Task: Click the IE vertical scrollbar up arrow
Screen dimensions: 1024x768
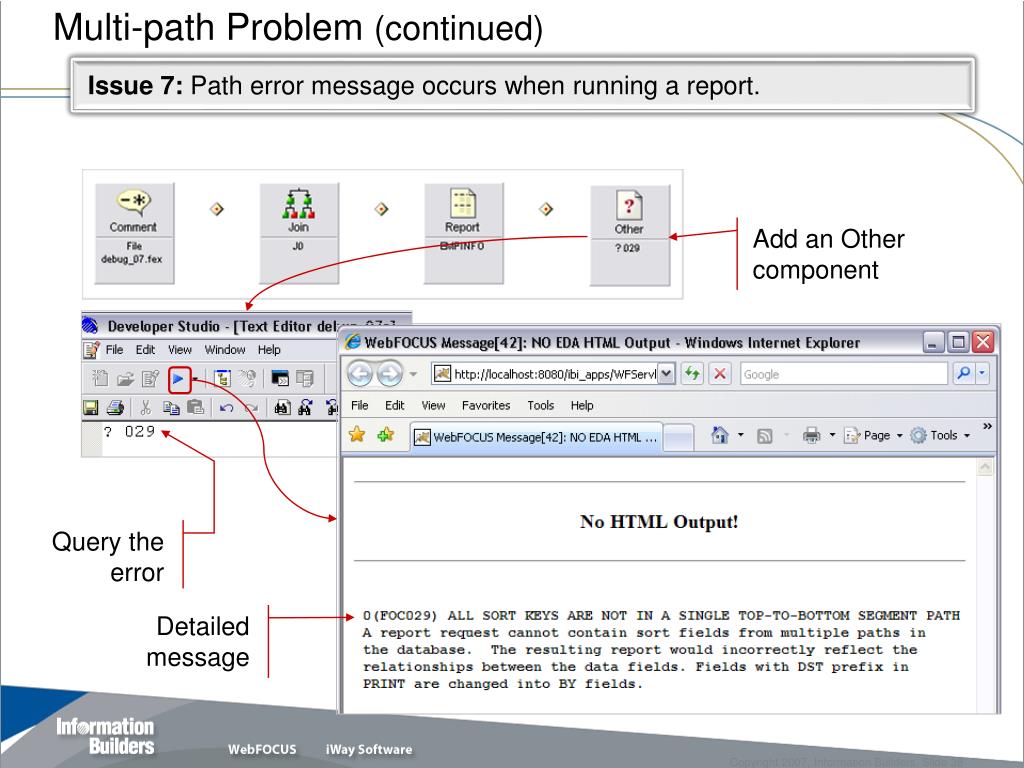Action: pos(985,467)
